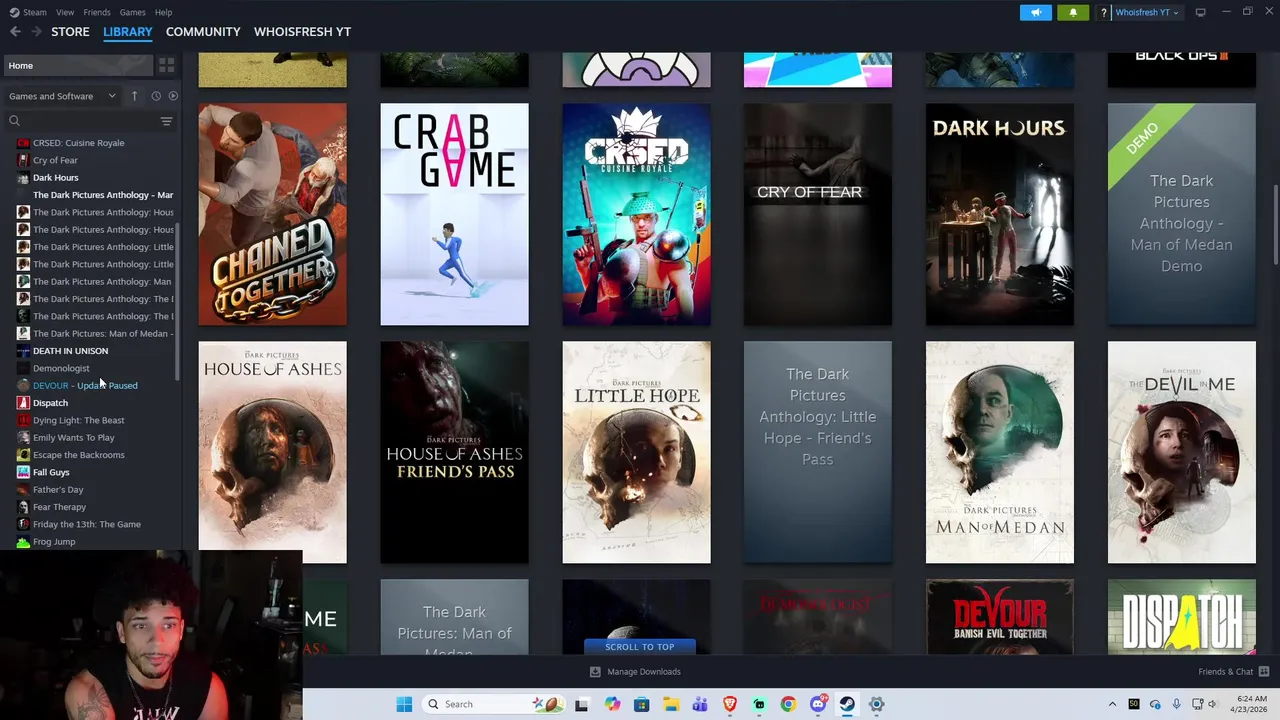Go forward with the right arrow
The width and height of the screenshot is (1280, 720).
coord(36,32)
